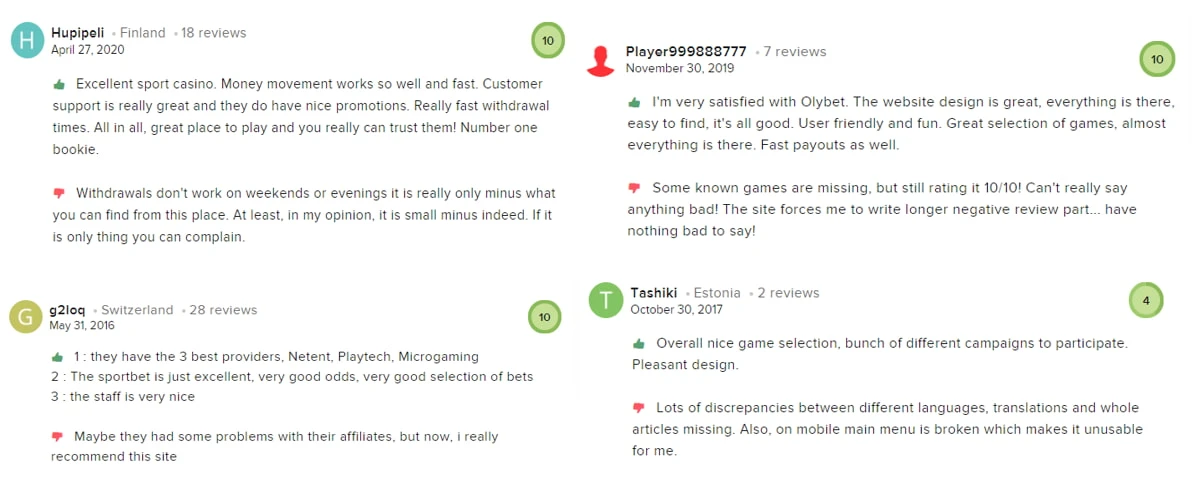Click thumbs-up icon in Tashiki's review
Viewport: 1192px width, 494px height.
pos(639,343)
